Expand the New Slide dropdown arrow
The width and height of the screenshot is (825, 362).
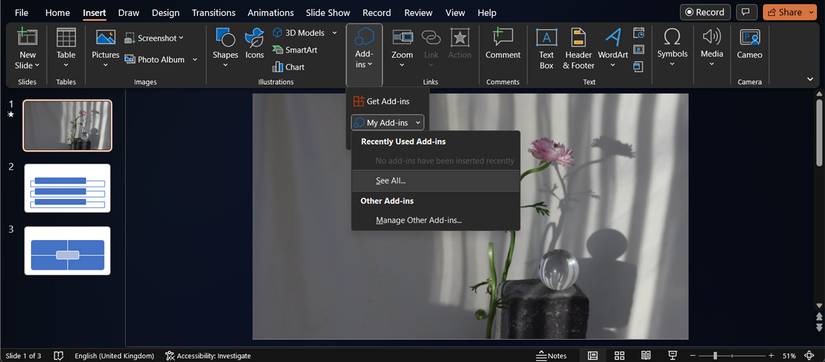[37, 66]
